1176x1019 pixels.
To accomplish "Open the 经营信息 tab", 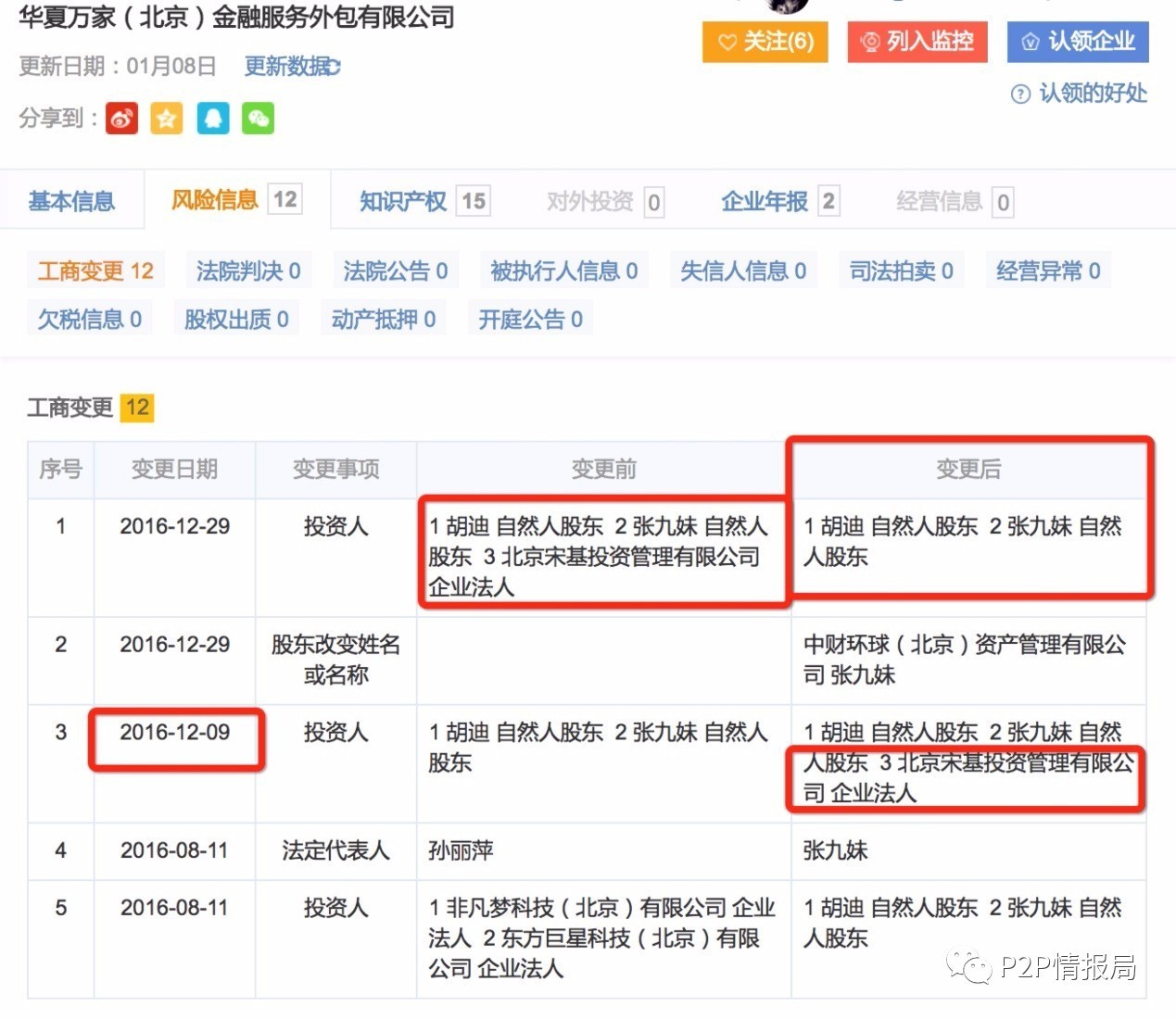I will [955, 202].
